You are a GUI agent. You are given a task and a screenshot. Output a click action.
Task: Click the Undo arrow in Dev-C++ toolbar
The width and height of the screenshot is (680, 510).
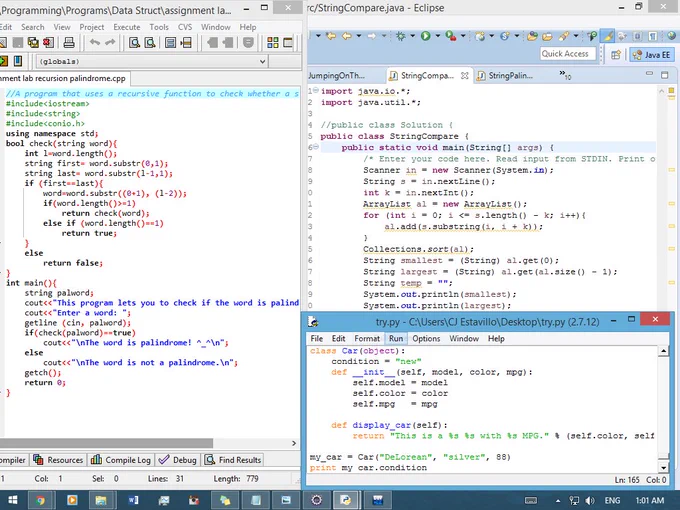(95, 42)
